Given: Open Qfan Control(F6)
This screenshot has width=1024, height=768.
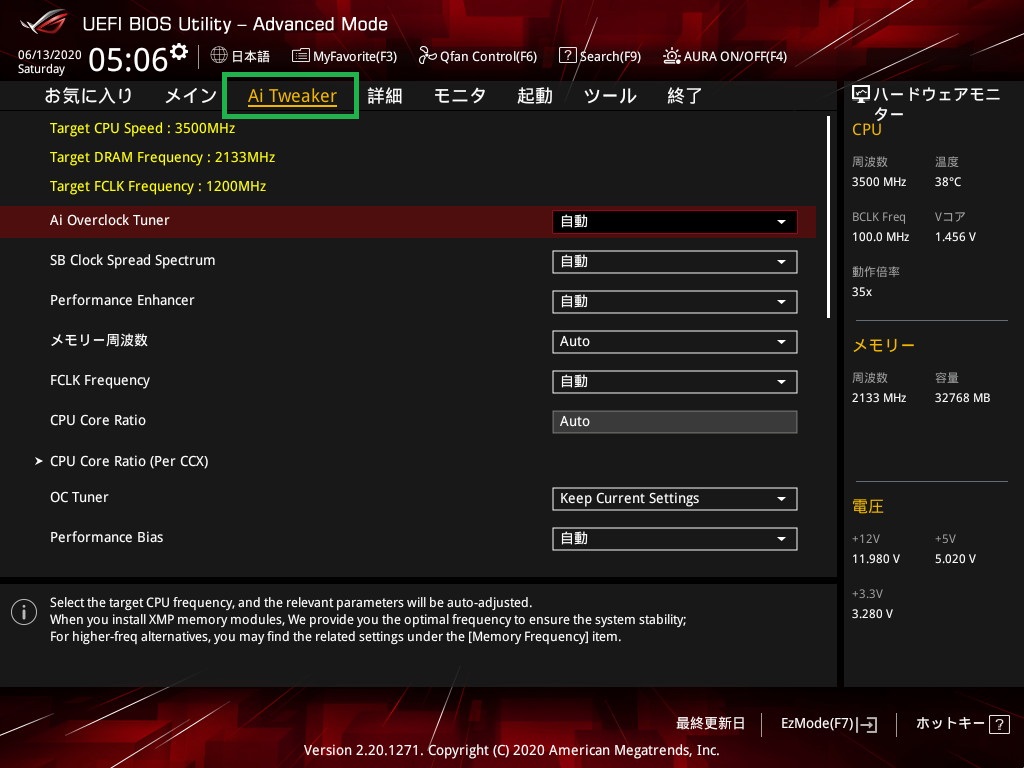Looking at the screenshot, I should [477, 56].
